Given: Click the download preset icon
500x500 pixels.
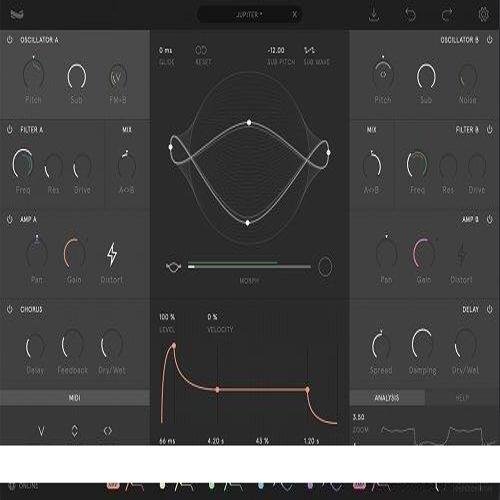Looking at the screenshot, I should point(374,15).
